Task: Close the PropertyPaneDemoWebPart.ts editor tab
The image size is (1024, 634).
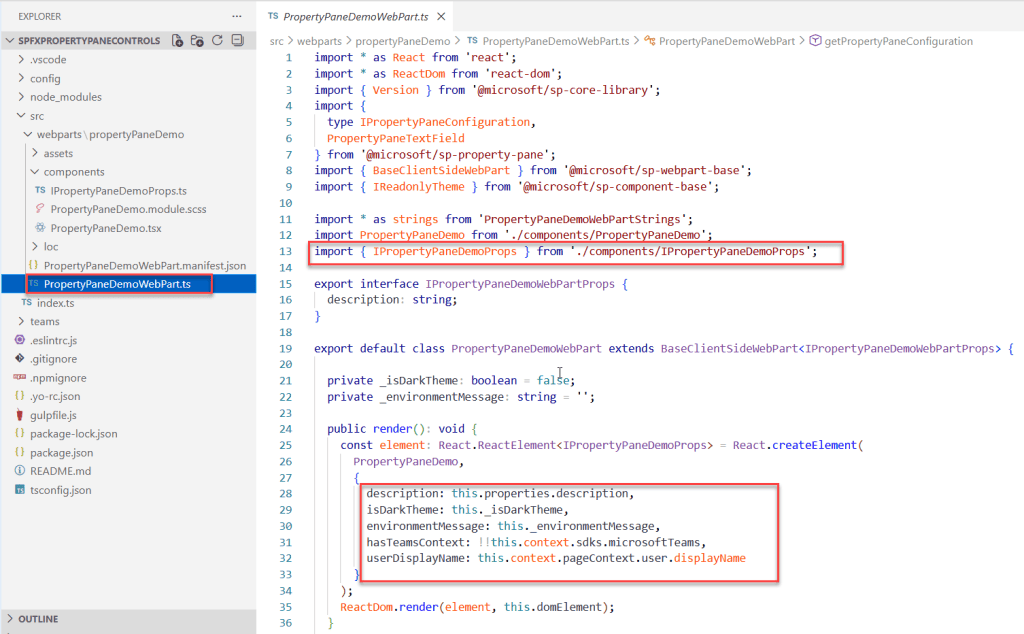Action: [441, 16]
